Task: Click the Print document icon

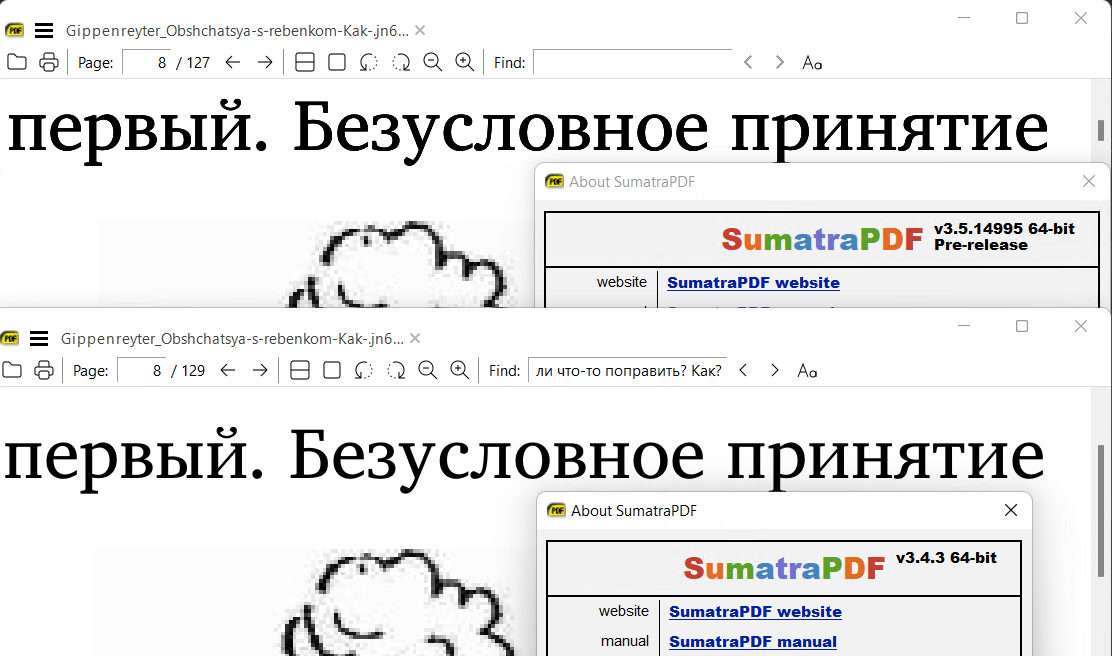Action: tap(48, 62)
